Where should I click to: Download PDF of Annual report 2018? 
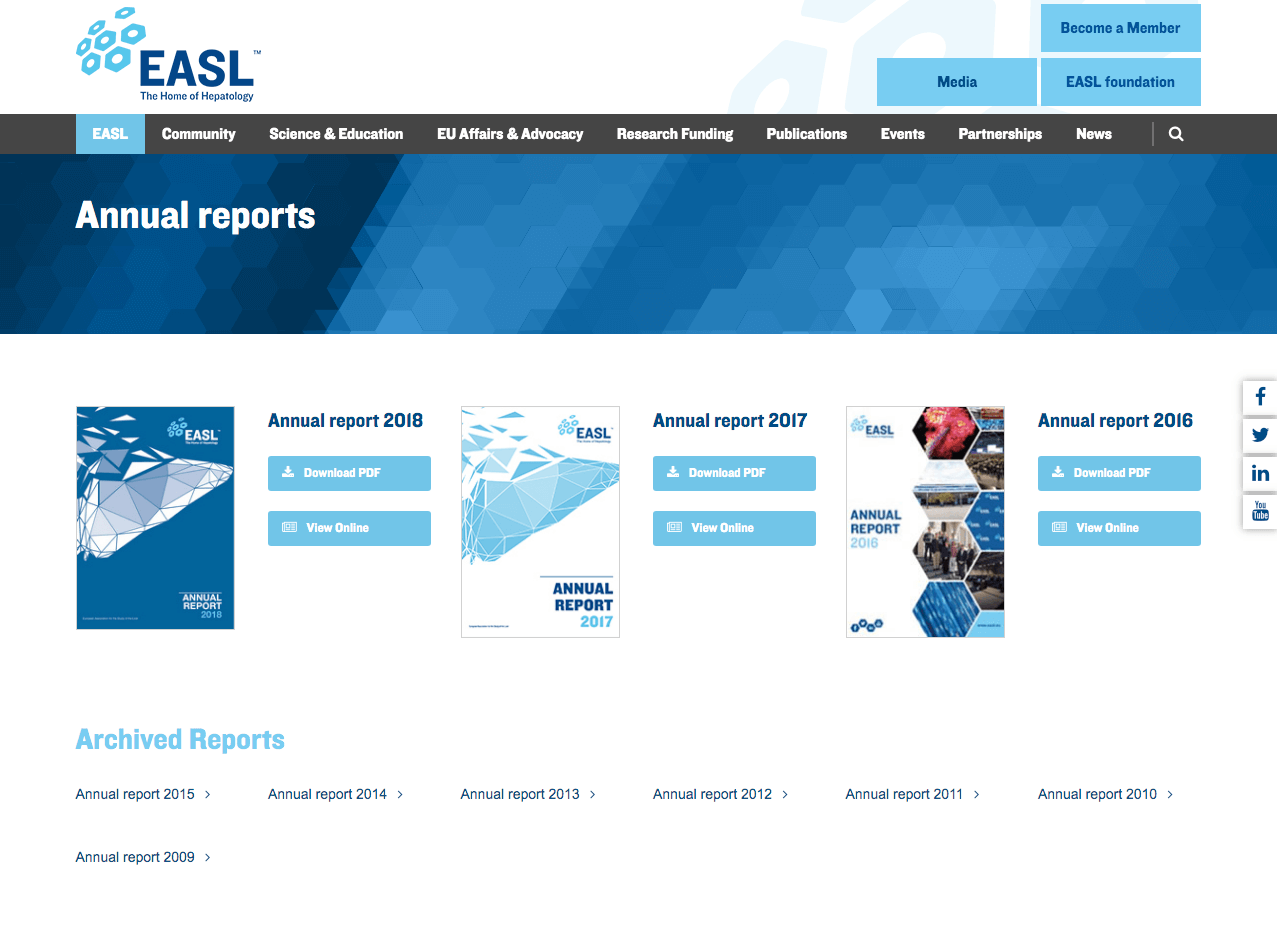[349, 473]
